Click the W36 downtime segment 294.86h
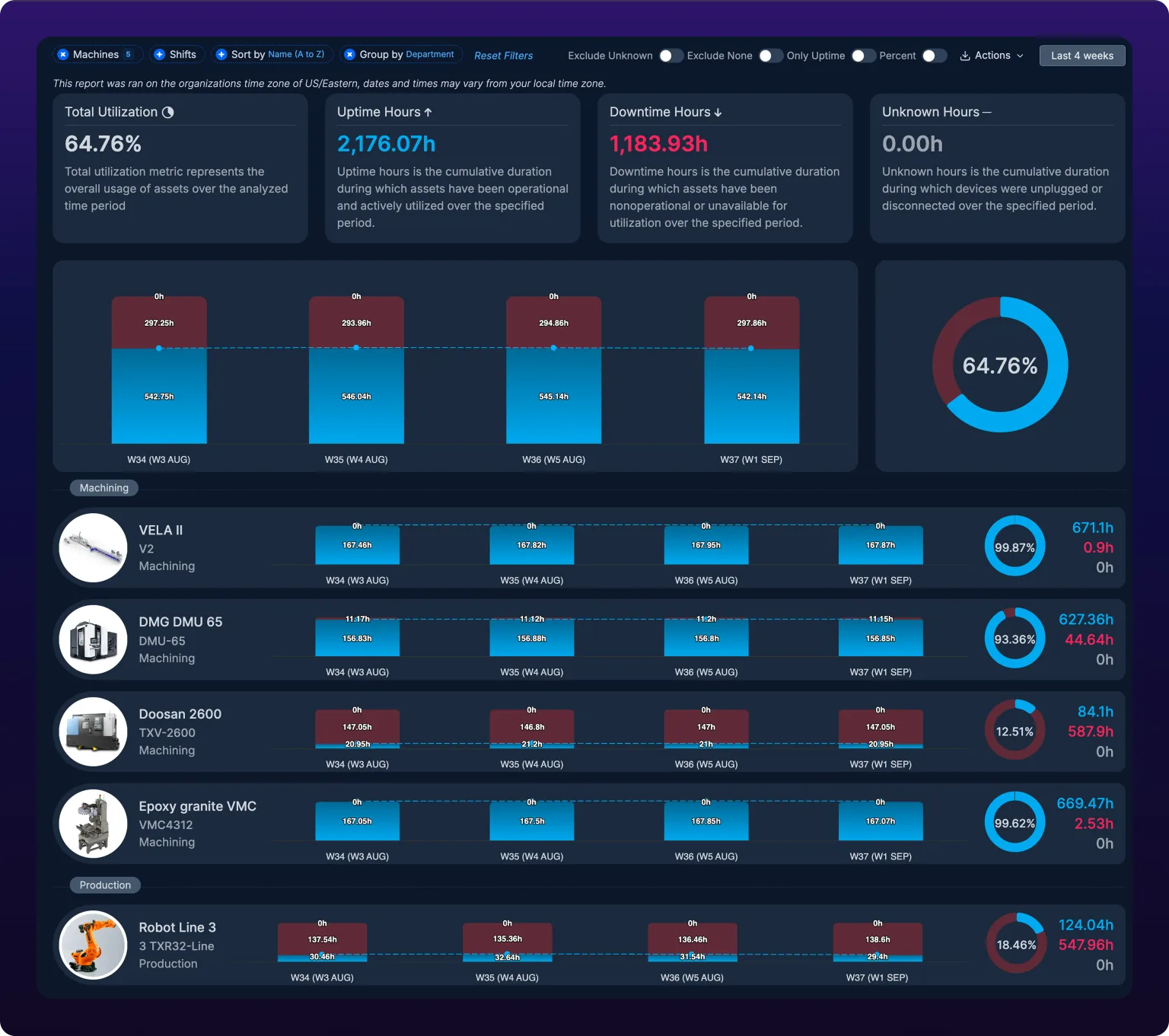Viewport: 1169px width, 1036px height. click(x=553, y=323)
